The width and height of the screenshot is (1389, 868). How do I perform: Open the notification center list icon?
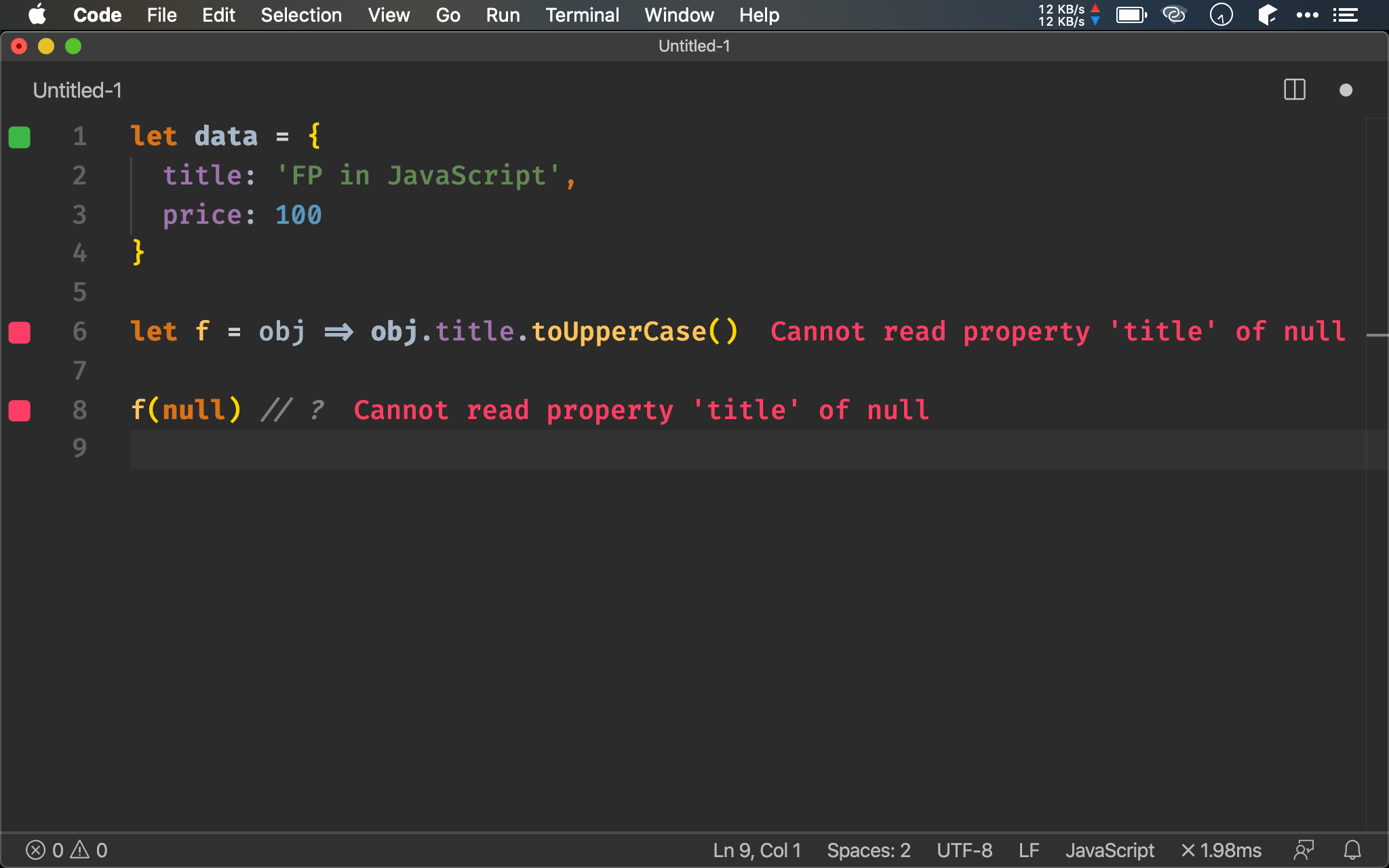(1346, 15)
